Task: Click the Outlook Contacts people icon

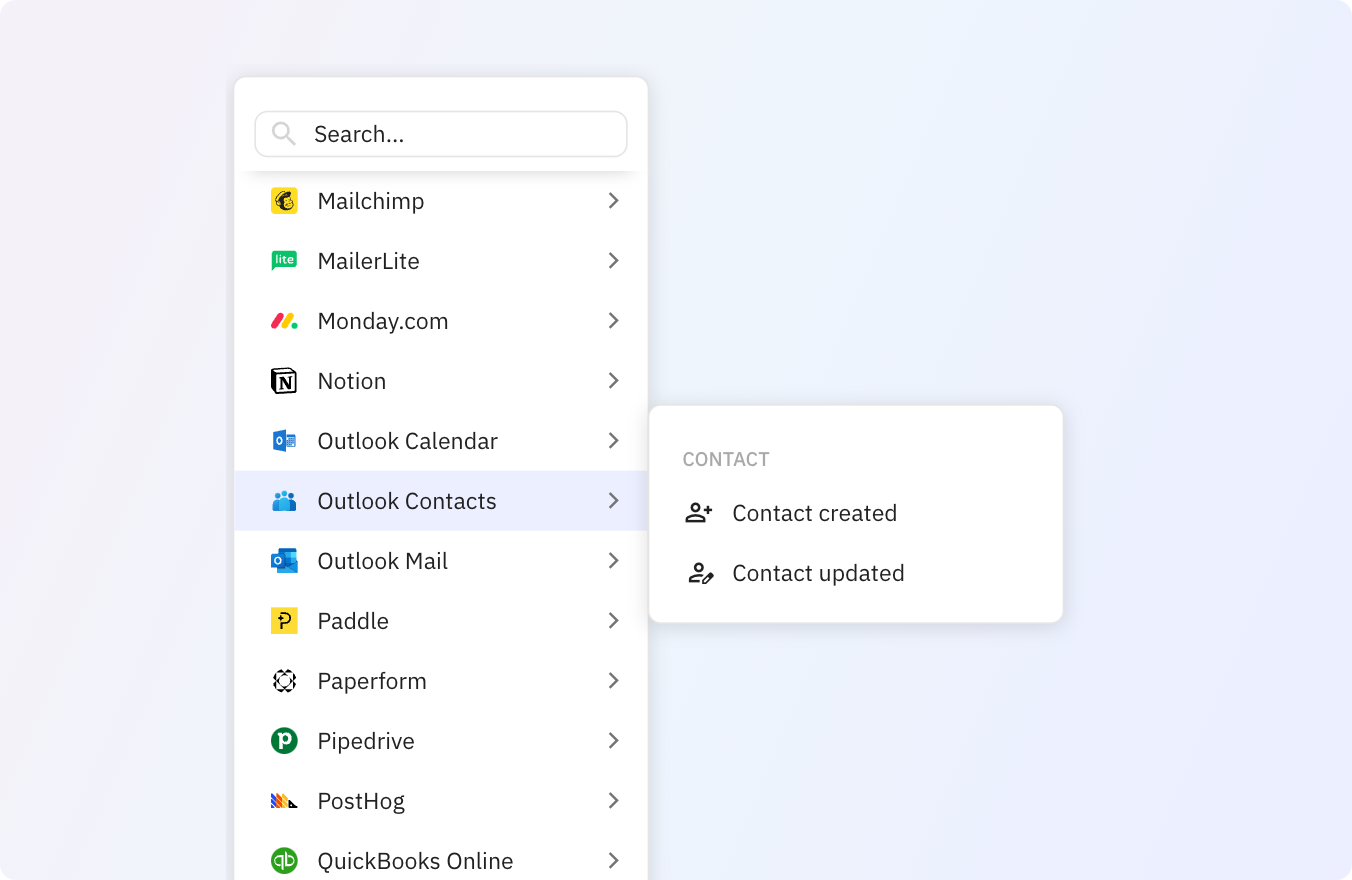Action: point(284,501)
